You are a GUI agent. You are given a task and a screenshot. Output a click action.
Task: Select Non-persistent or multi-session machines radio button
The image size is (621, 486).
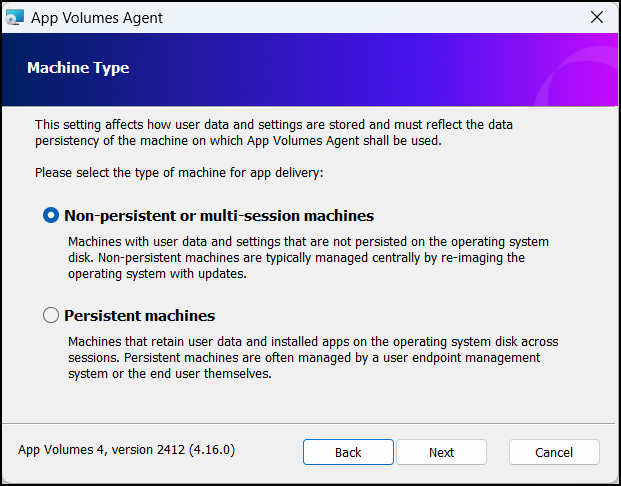pos(51,215)
